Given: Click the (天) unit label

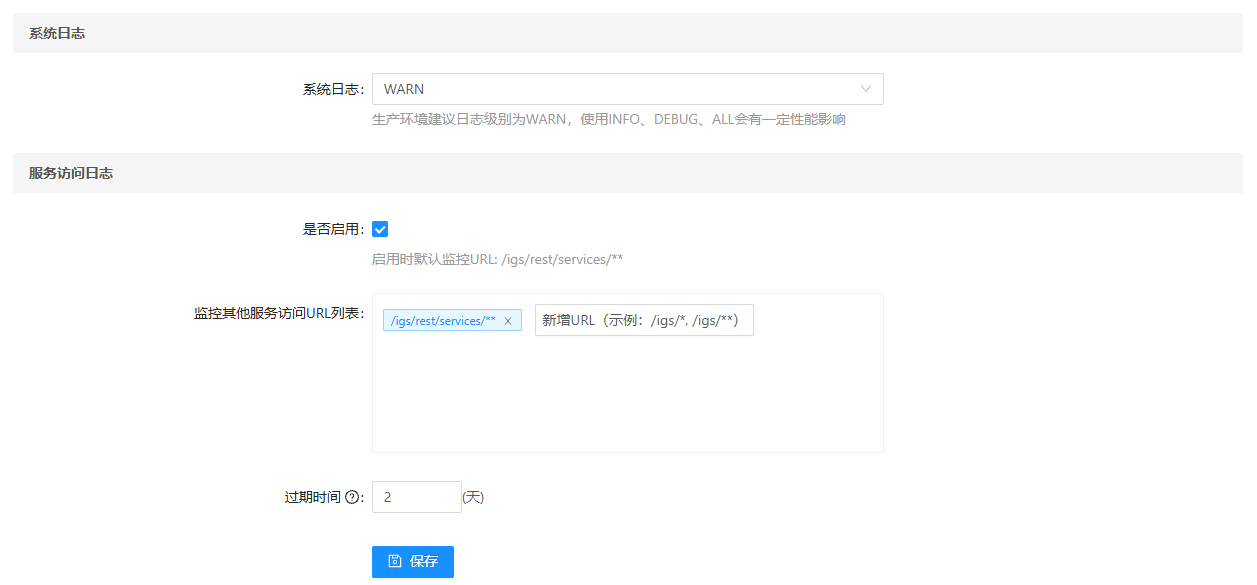Looking at the screenshot, I should 473,497.
